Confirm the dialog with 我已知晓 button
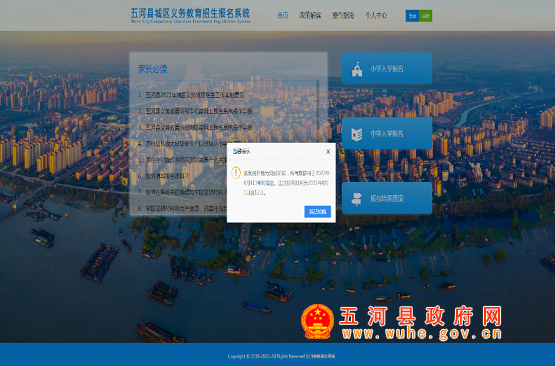Screen dimensions: 555x366 317,212
